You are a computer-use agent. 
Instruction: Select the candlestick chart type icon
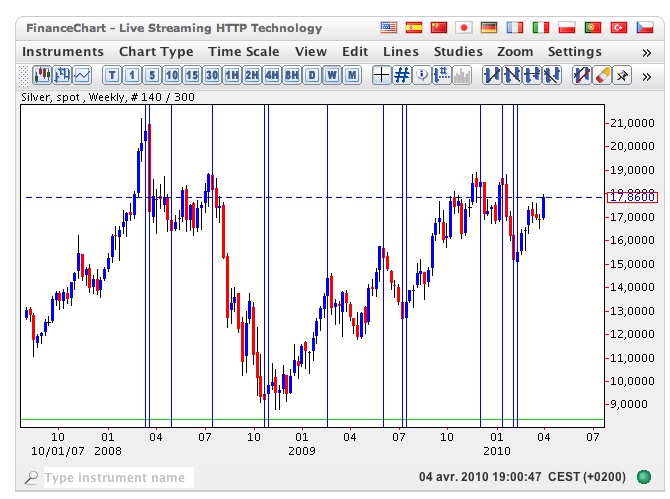(43, 74)
